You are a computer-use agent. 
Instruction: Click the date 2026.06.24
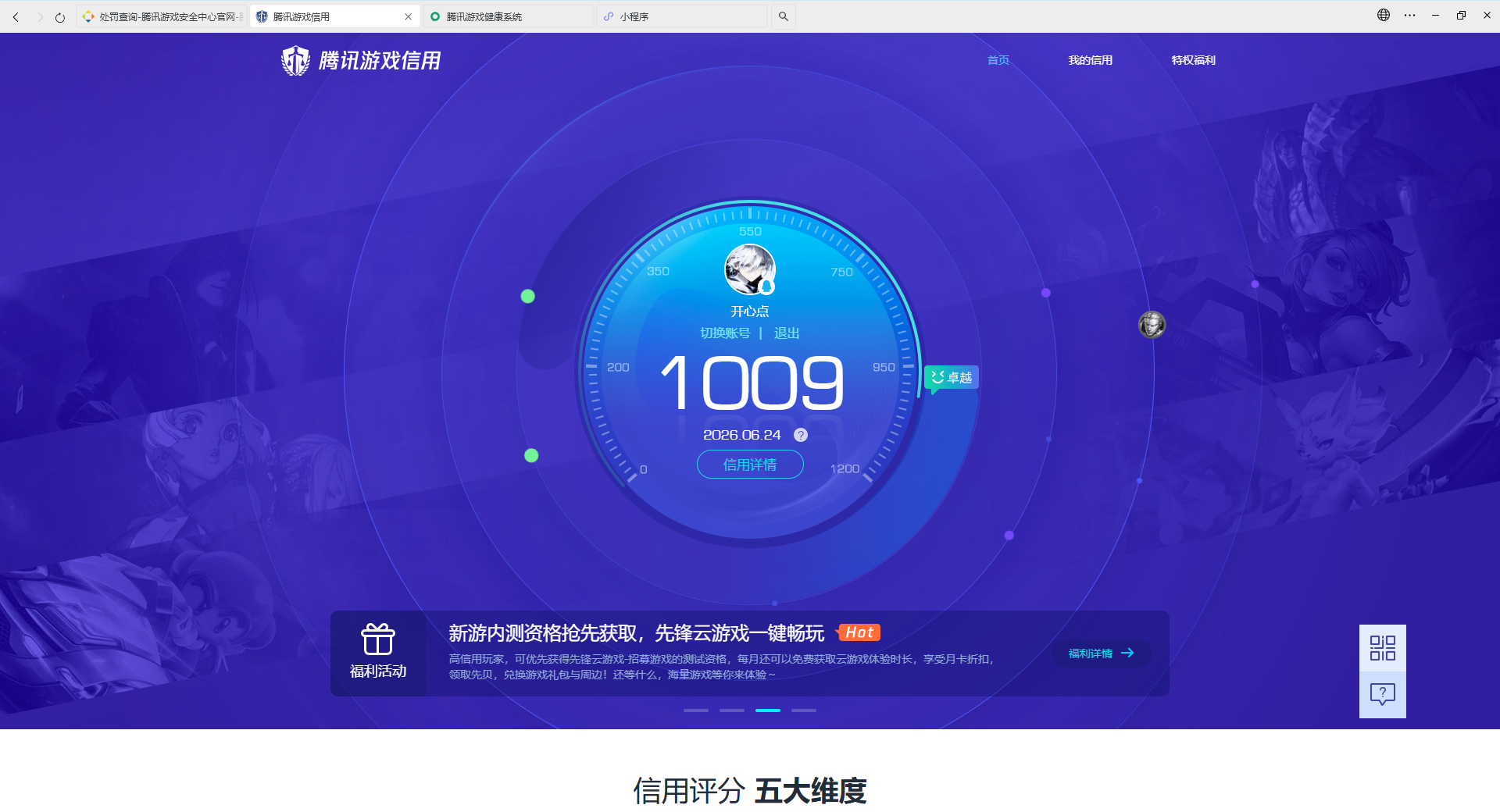(x=742, y=435)
